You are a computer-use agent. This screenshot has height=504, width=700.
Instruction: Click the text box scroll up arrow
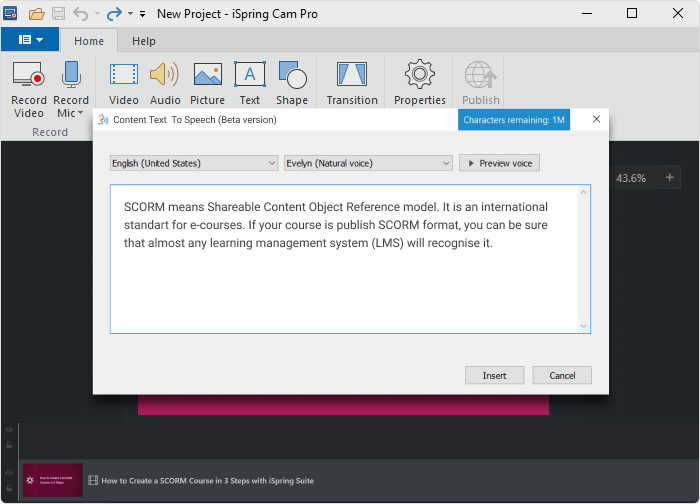(x=583, y=192)
